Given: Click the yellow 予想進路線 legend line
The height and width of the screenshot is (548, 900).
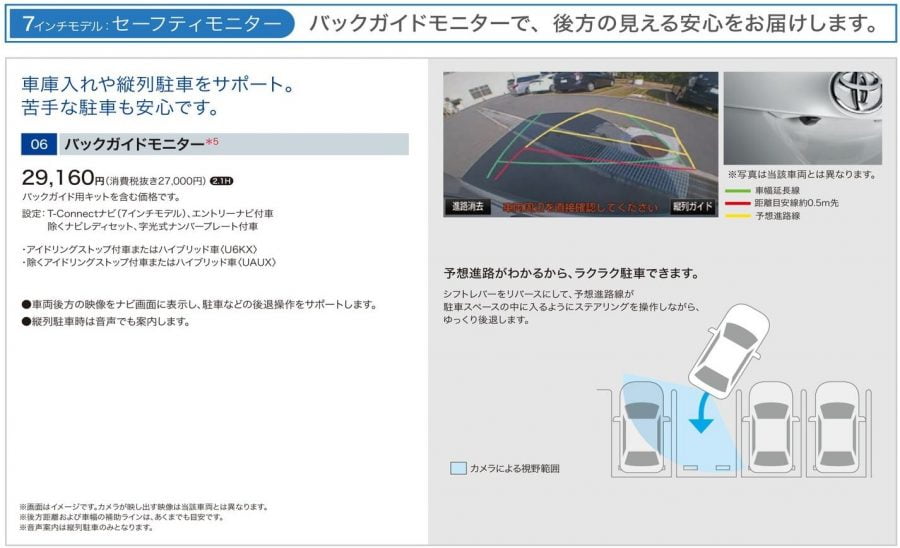Looking at the screenshot, I should (738, 215).
